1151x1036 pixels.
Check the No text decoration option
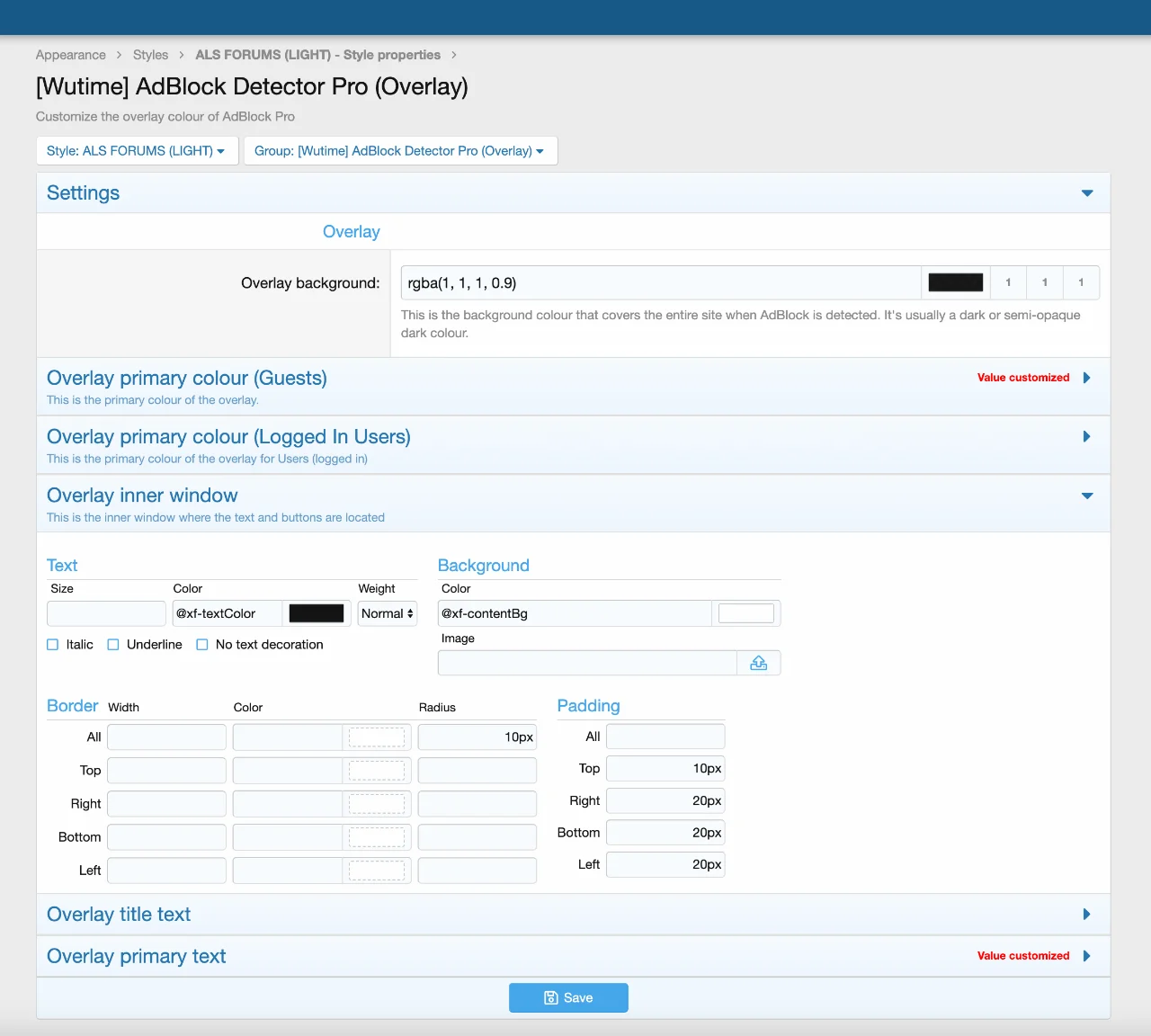coord(202,645)
